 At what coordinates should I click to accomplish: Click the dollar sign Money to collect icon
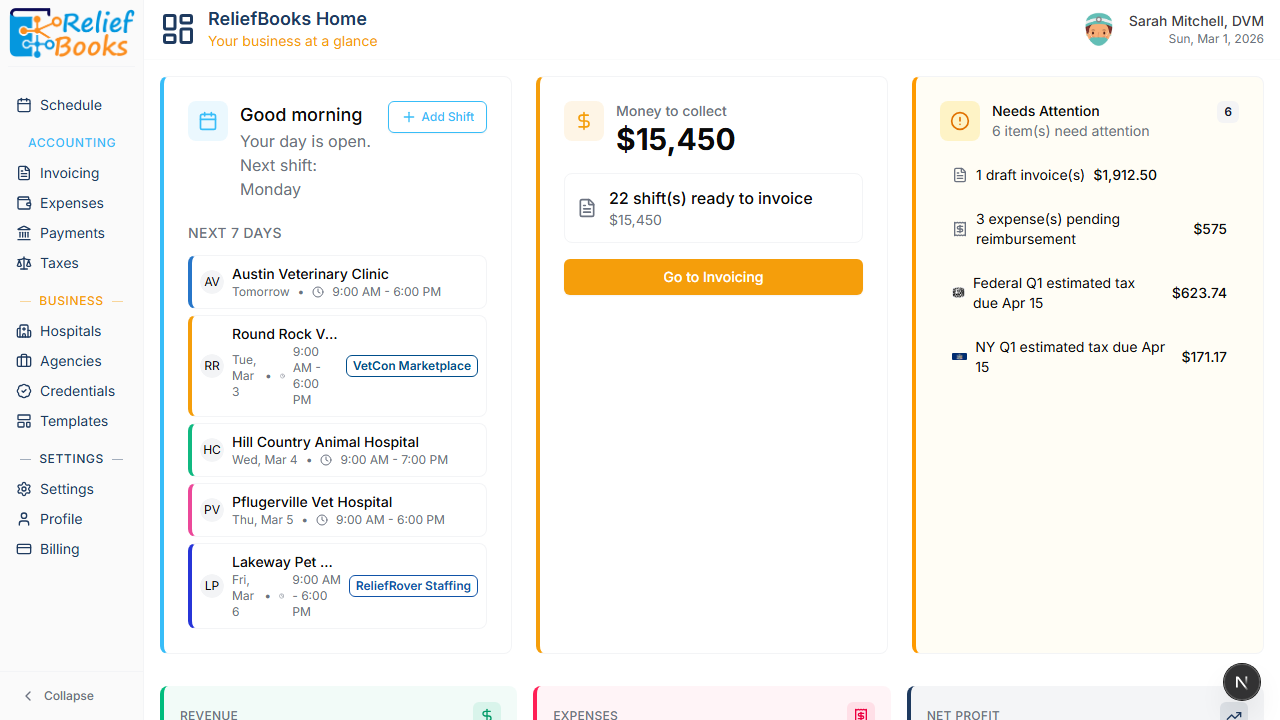584,121
